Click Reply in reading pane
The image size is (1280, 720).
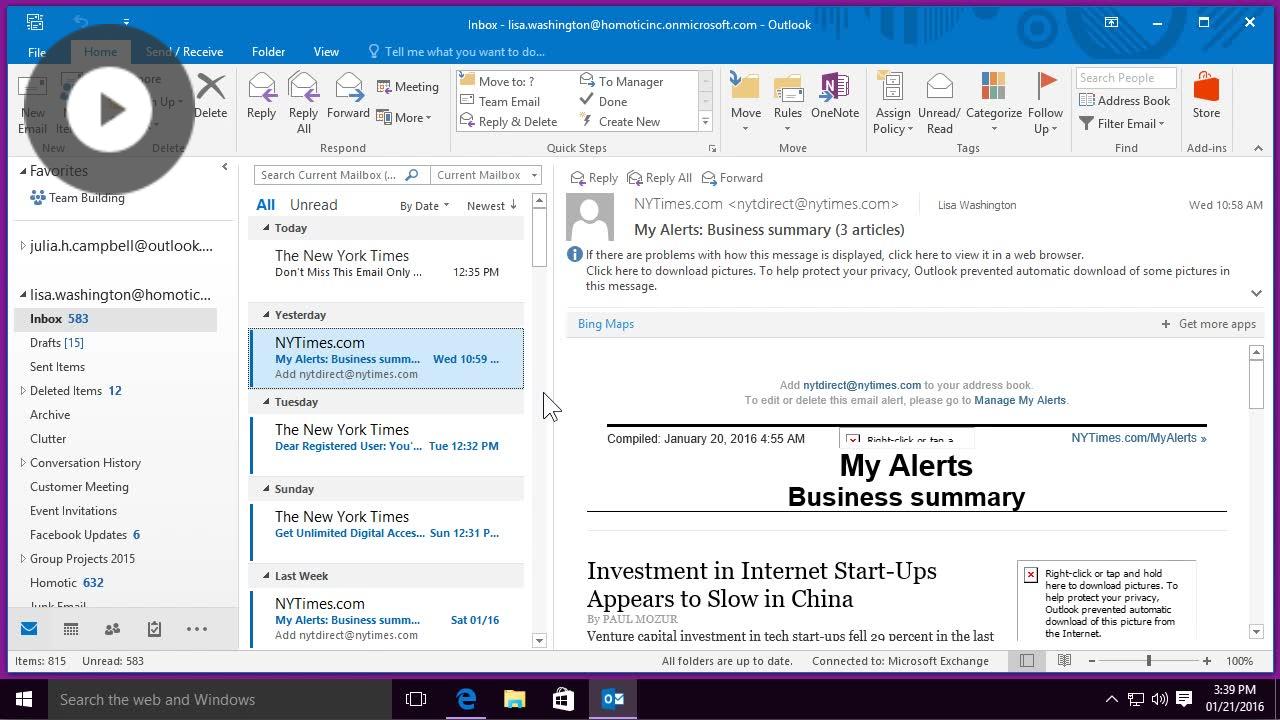(594, 178)
